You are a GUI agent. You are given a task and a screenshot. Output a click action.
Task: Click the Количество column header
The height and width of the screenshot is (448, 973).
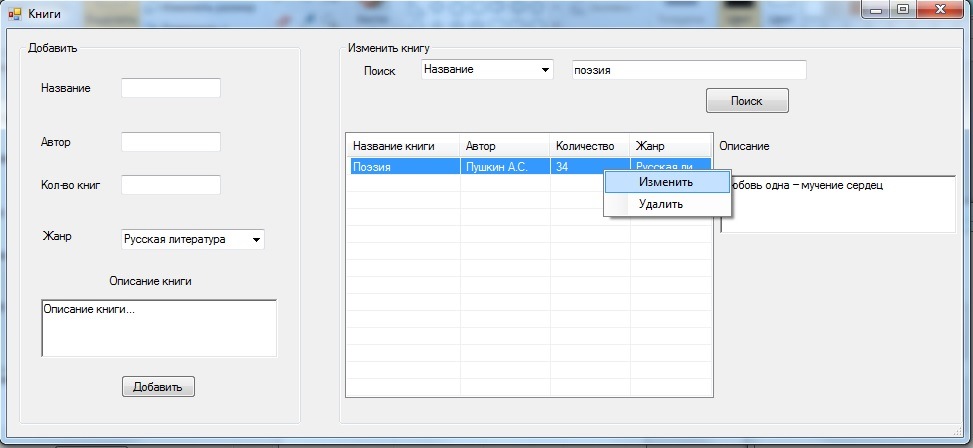[589, 146]
